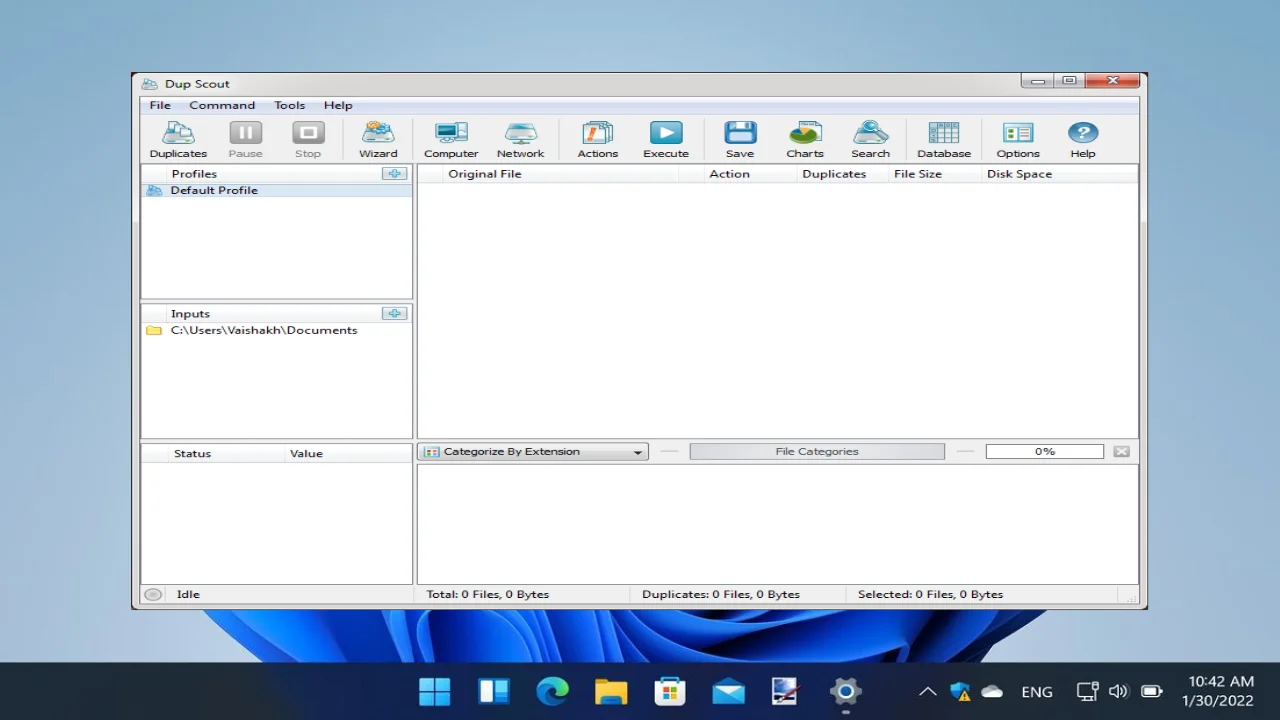
Task: Sort by the File Size column
Action: 918,174
